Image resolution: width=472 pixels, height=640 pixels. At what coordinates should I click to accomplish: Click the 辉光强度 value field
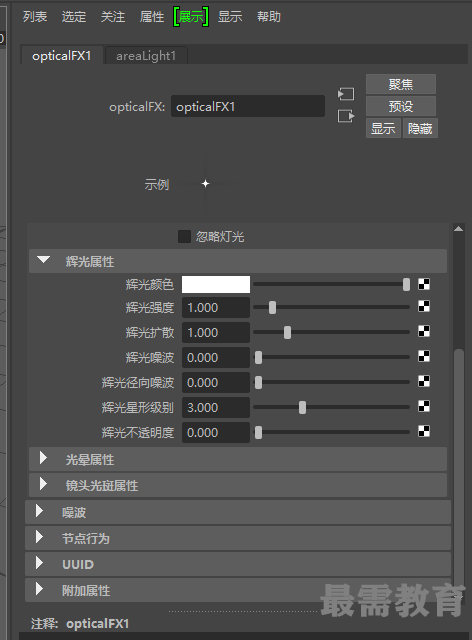click(x=216, y=307)
